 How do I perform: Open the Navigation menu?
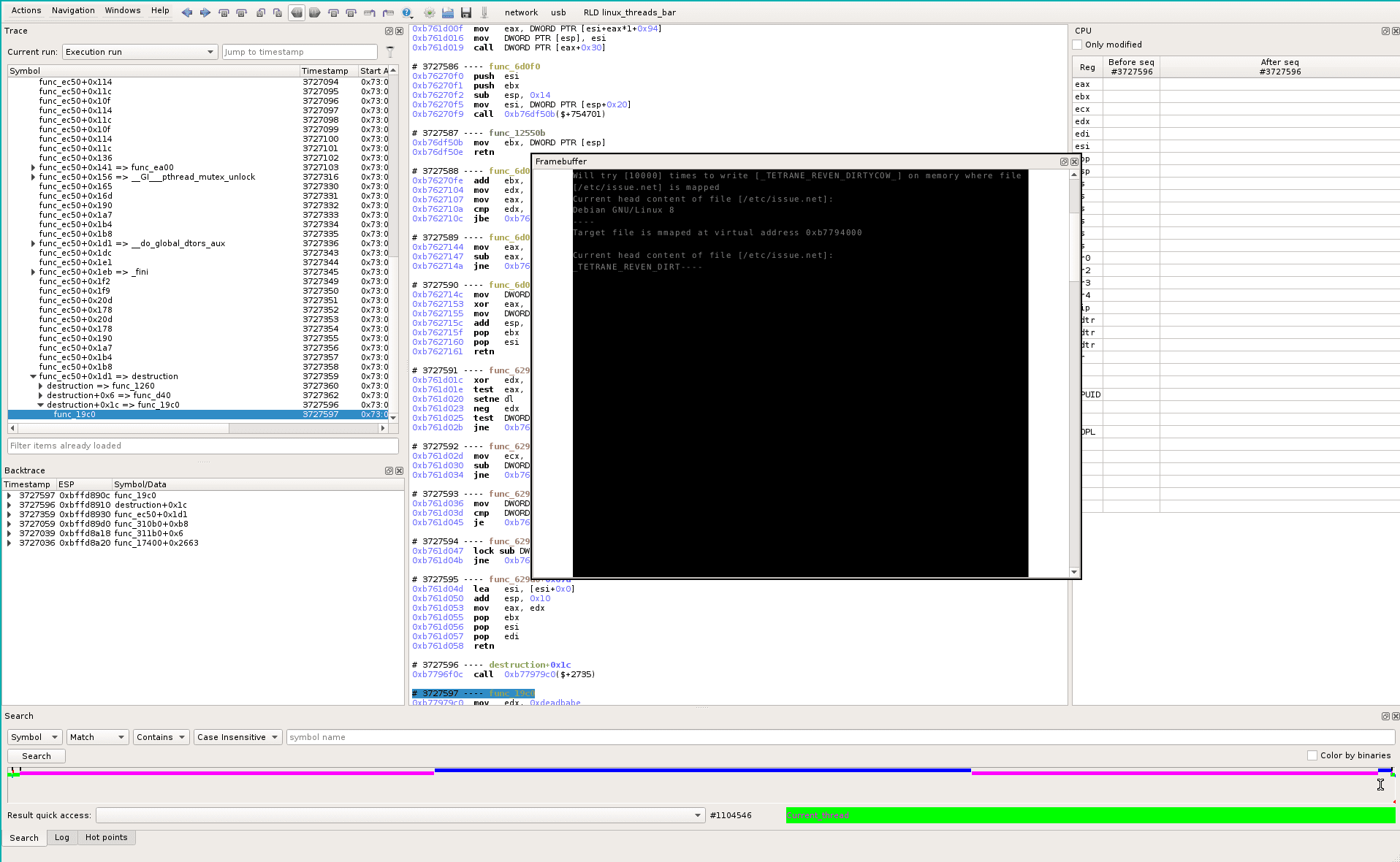click(x=73, y=10)
